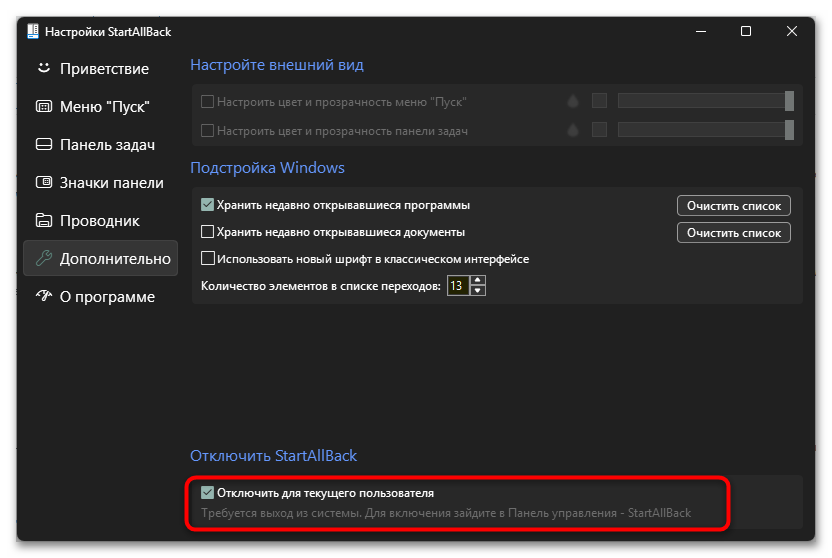832x558 pixels.
Task: Click the StartAllBack app icon in title bar
Action: pyautogui.click(x=33, y=31)
